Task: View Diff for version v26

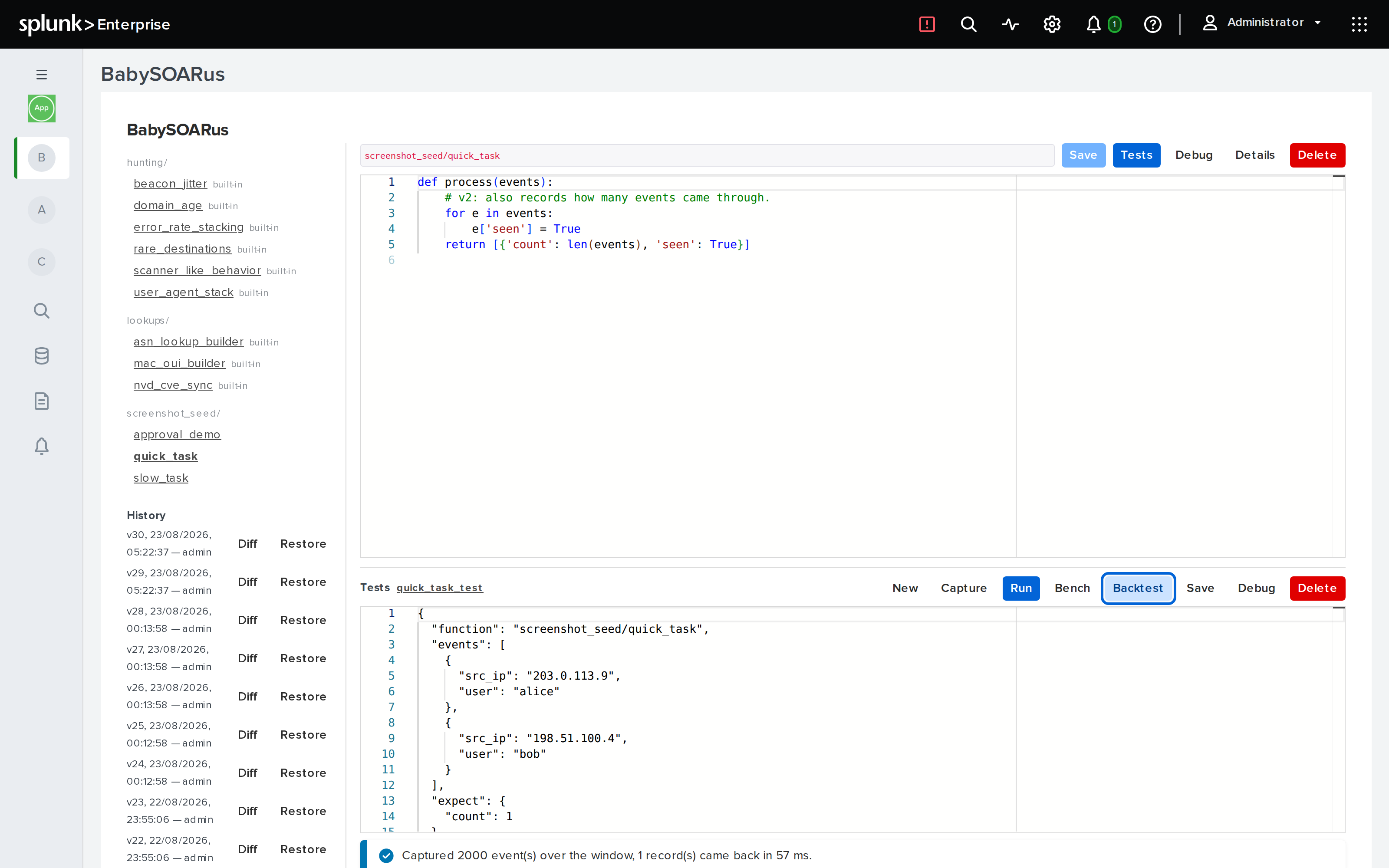Action: click(x=247, y=696)
